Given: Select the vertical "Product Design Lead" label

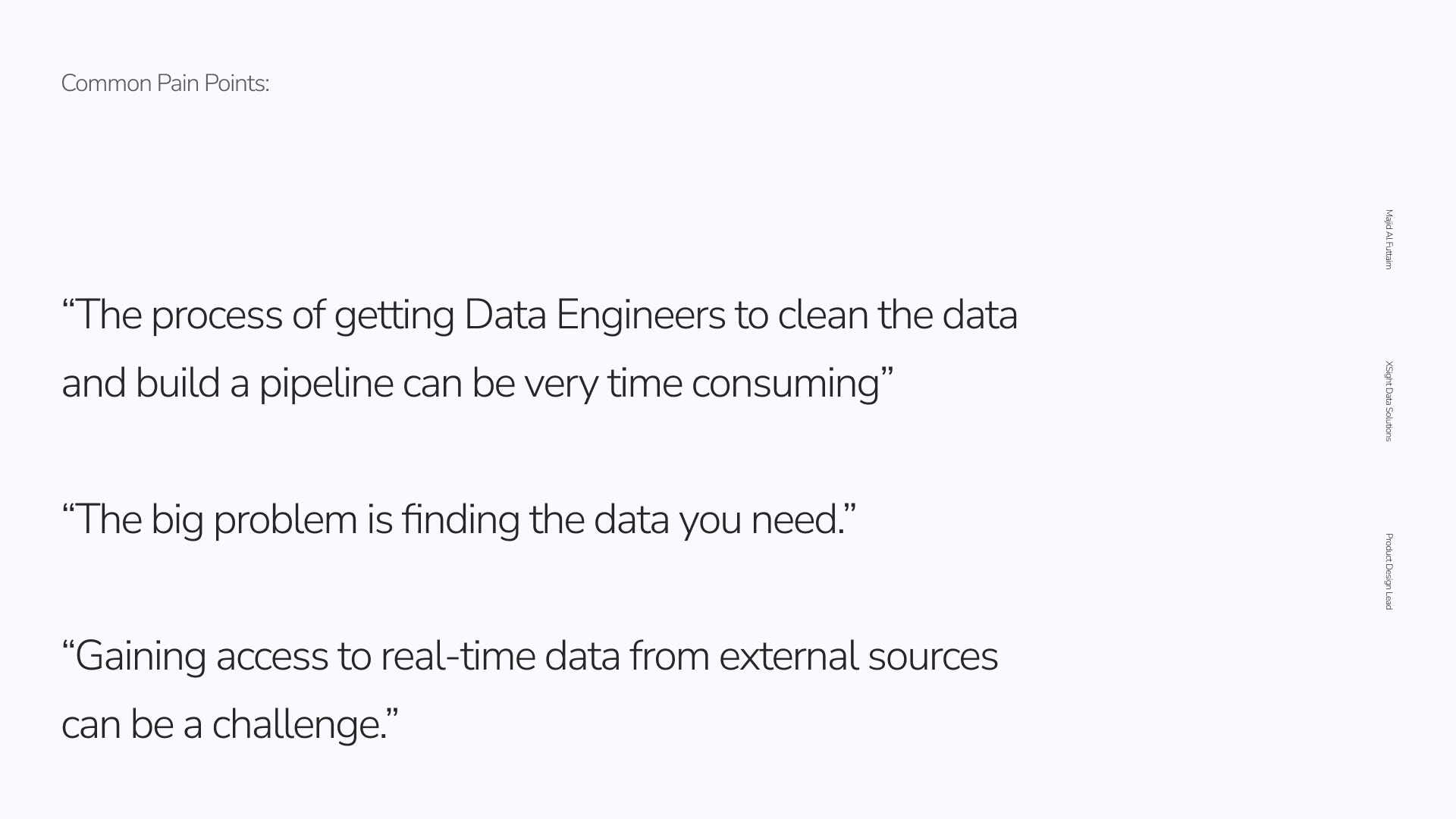Looking at the screenshot, I should tap(1389, 571).
